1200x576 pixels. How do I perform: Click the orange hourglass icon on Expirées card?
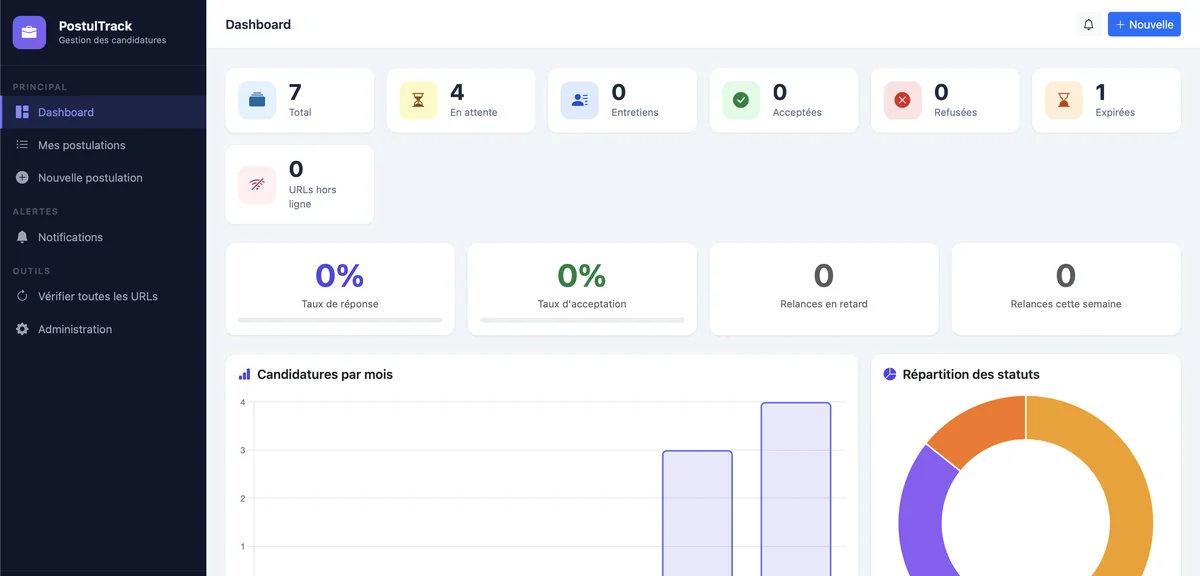[x=1064, y=100]
